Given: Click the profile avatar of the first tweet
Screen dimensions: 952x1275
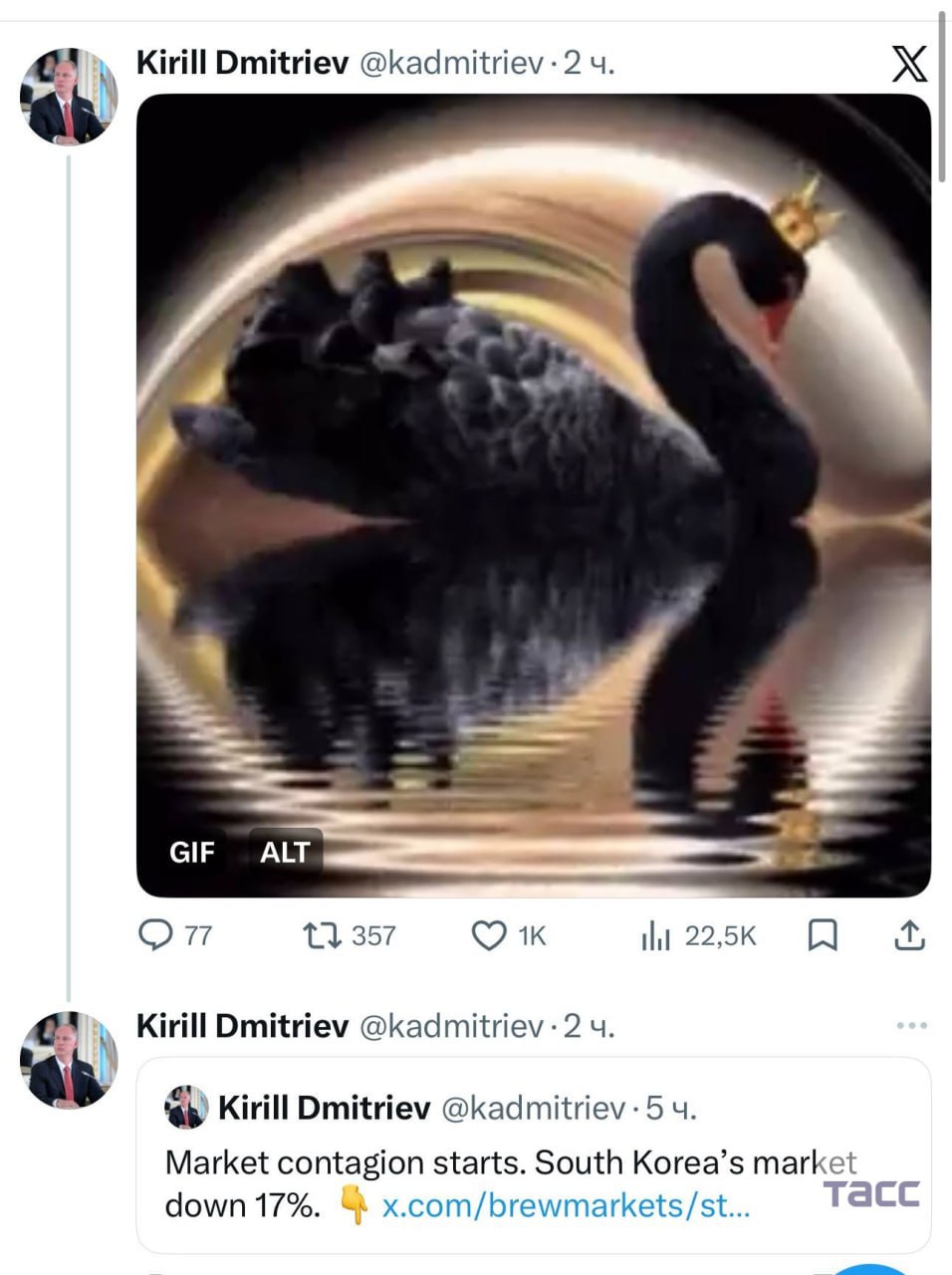Looking at the screenshot, I should tap(68, 97).
